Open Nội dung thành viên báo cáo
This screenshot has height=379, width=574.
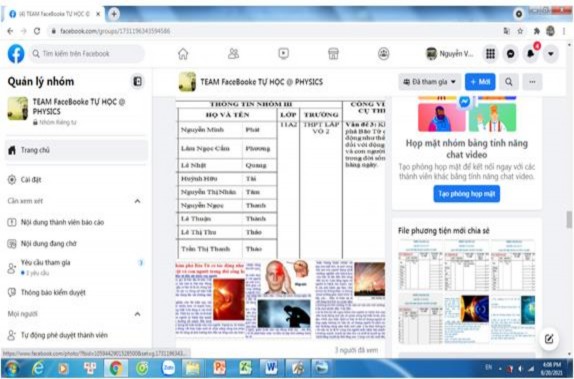pos(77,222)
